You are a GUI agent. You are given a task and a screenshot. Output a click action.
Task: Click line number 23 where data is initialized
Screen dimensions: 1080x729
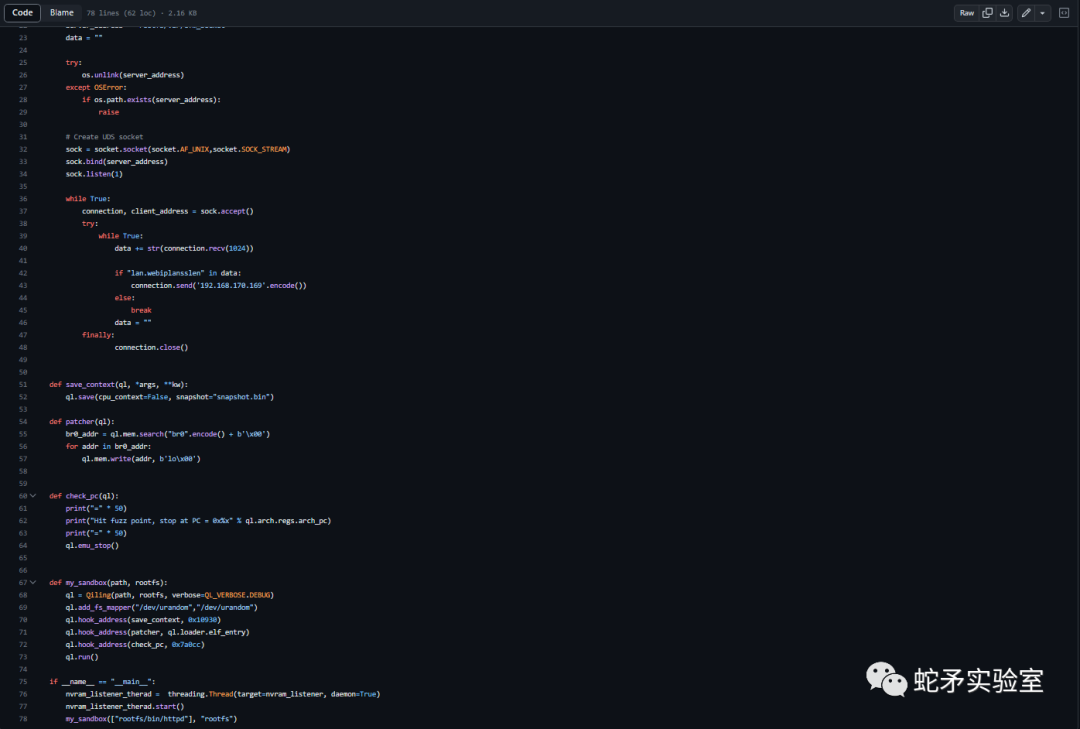pos(22,37)
